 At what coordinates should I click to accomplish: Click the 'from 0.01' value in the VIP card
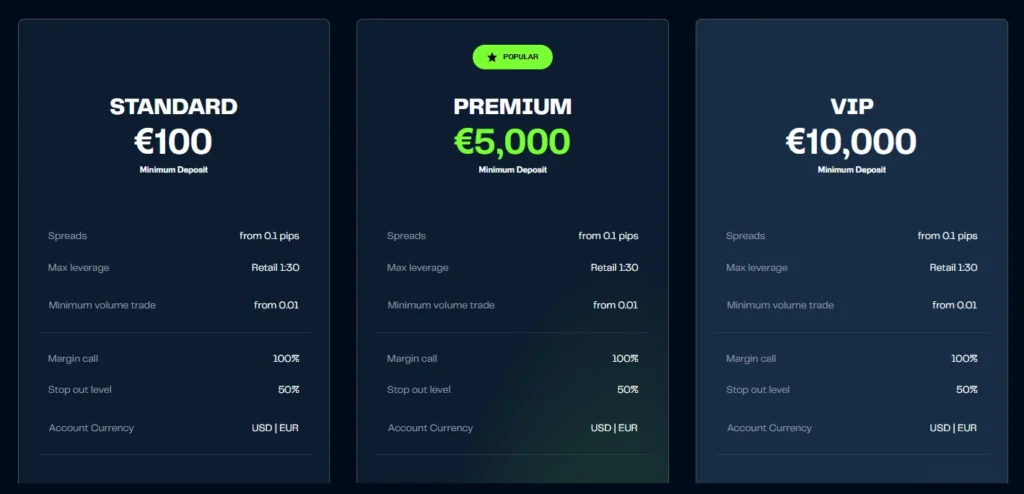tap(954, 305)
